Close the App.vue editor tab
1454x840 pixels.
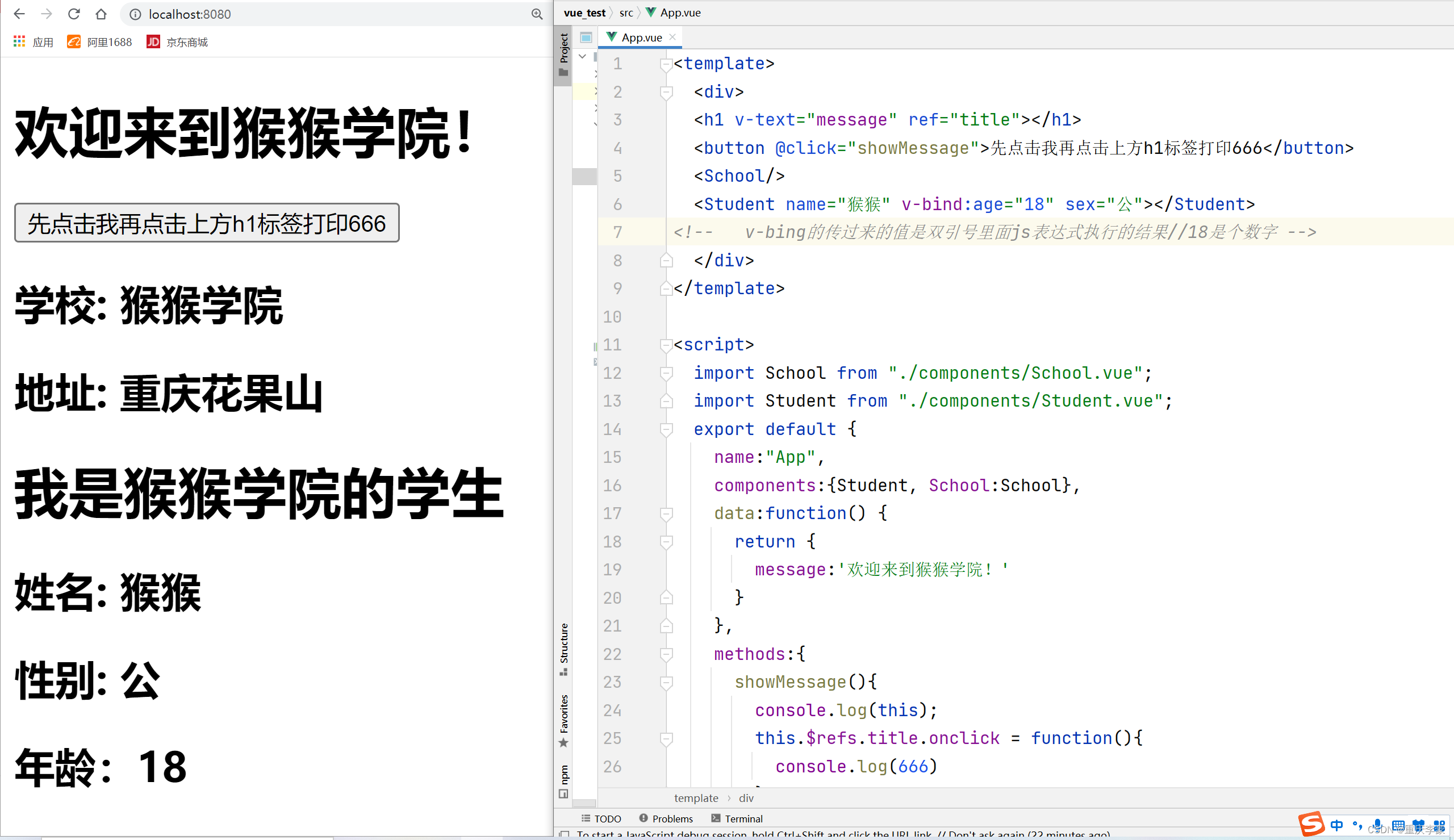672,37
